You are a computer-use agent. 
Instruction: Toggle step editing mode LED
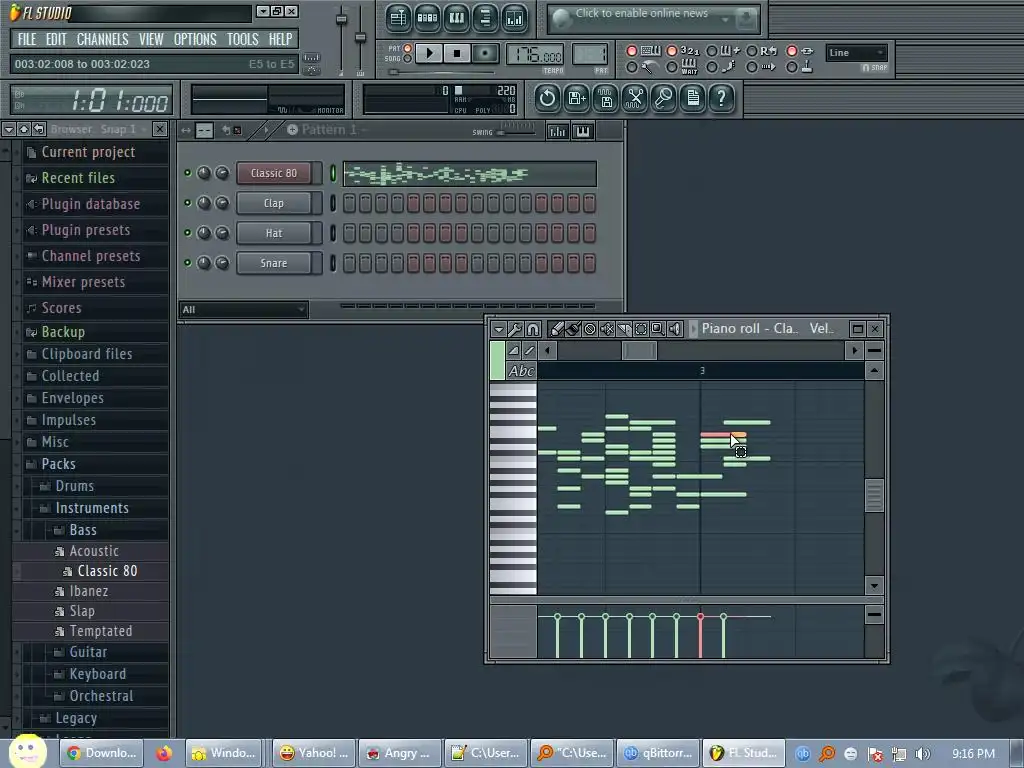712,67
